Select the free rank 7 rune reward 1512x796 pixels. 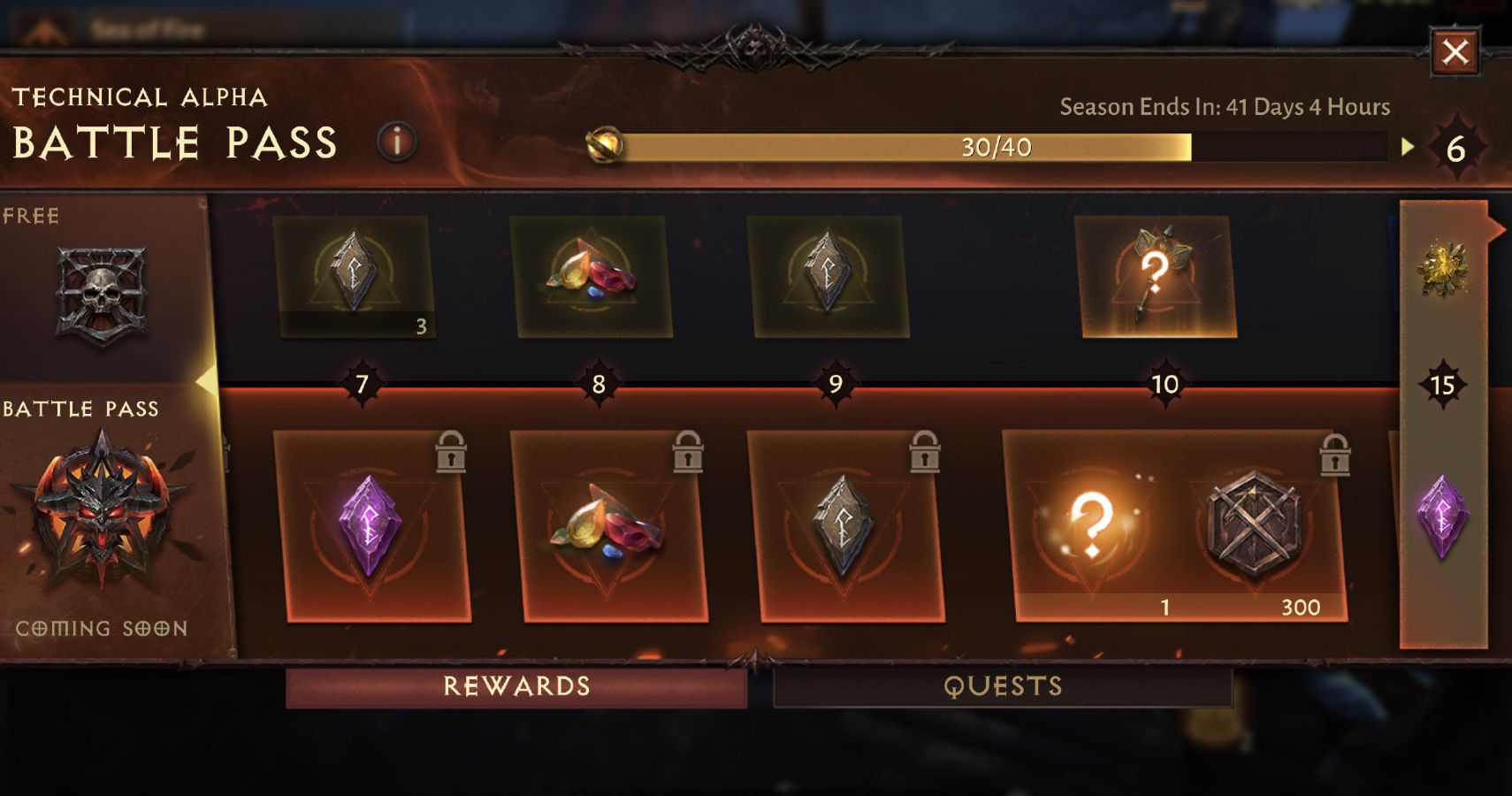click(x=355, y=277)
